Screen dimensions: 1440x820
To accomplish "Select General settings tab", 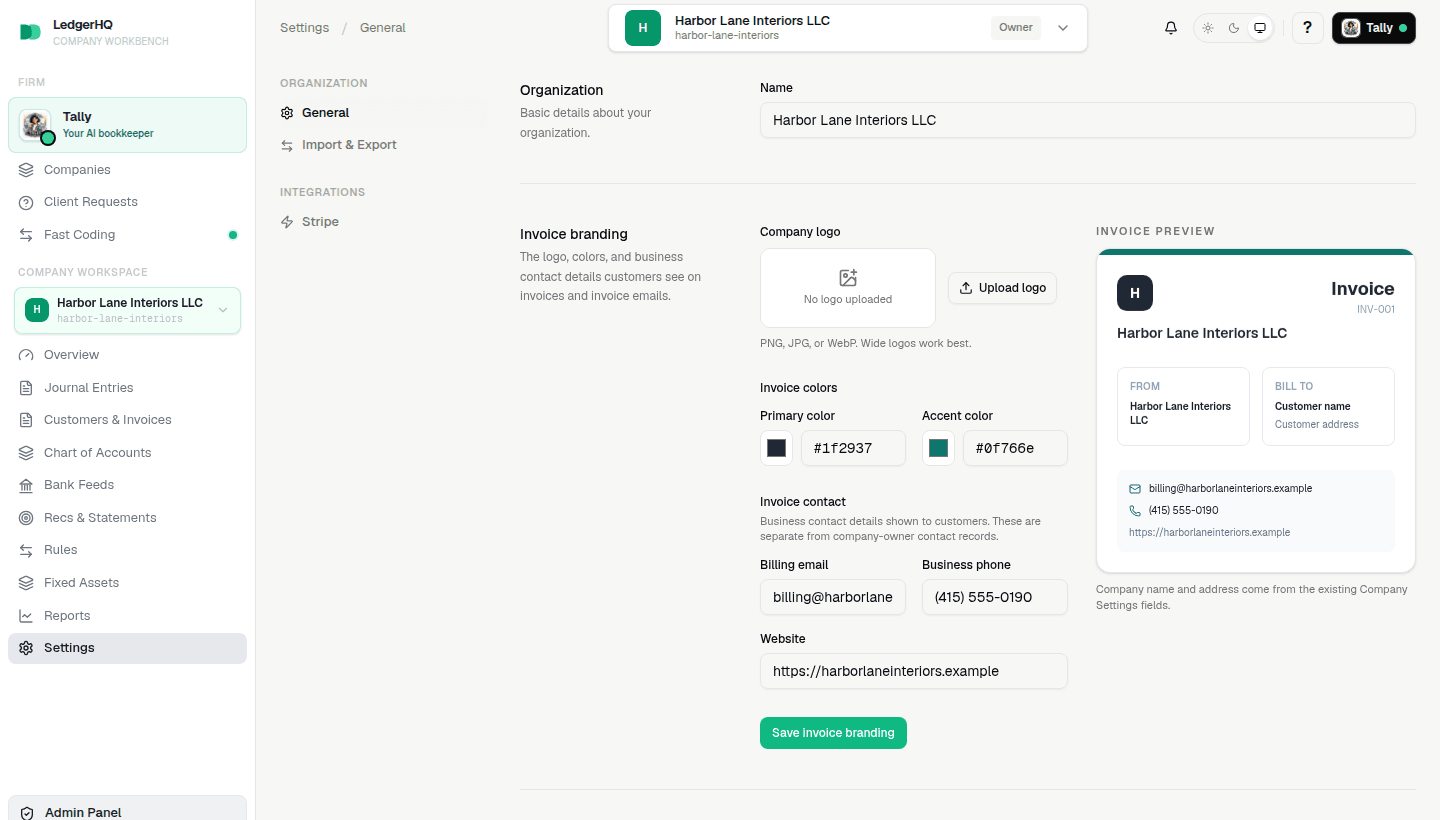I will point(383,113).
